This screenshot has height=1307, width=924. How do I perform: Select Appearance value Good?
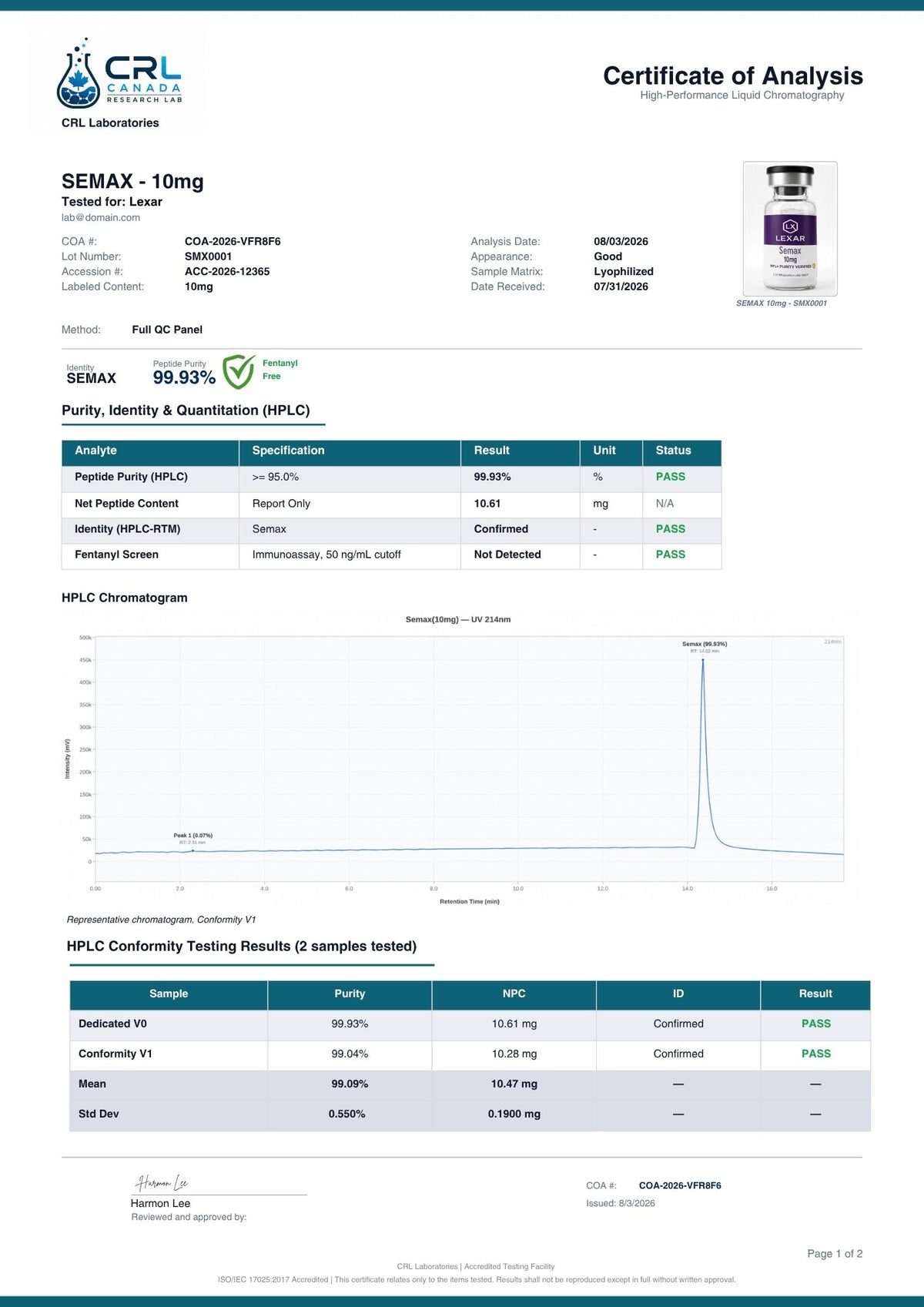pos(608,256)
